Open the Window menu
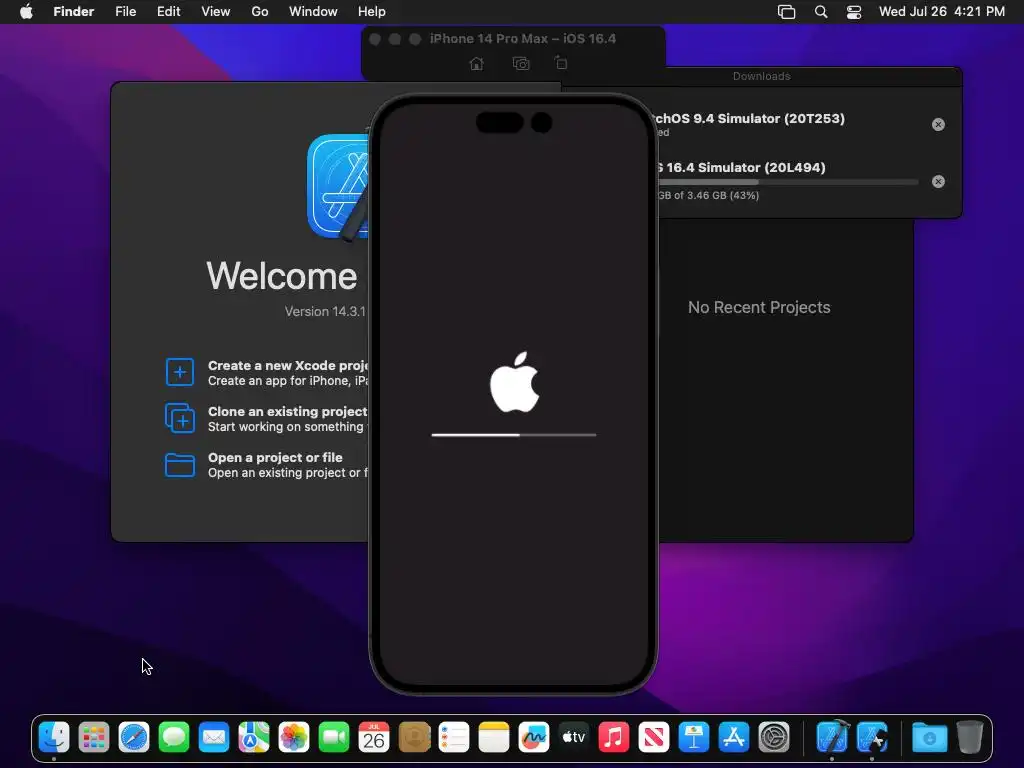Screen dimensions: 1024x768 point(313,12)
